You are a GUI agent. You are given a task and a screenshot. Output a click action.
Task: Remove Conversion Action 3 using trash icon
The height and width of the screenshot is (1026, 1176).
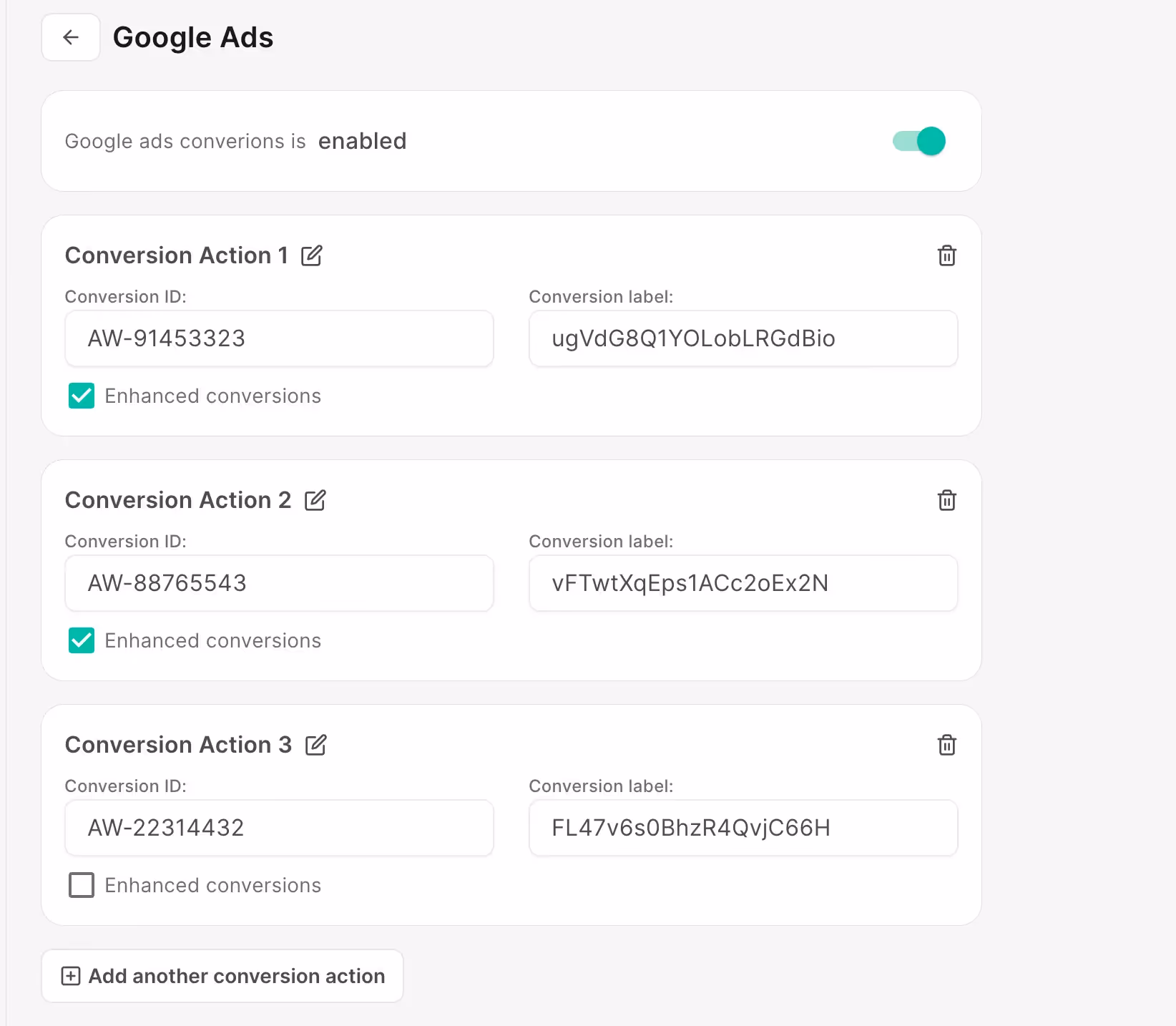(947, 745)
